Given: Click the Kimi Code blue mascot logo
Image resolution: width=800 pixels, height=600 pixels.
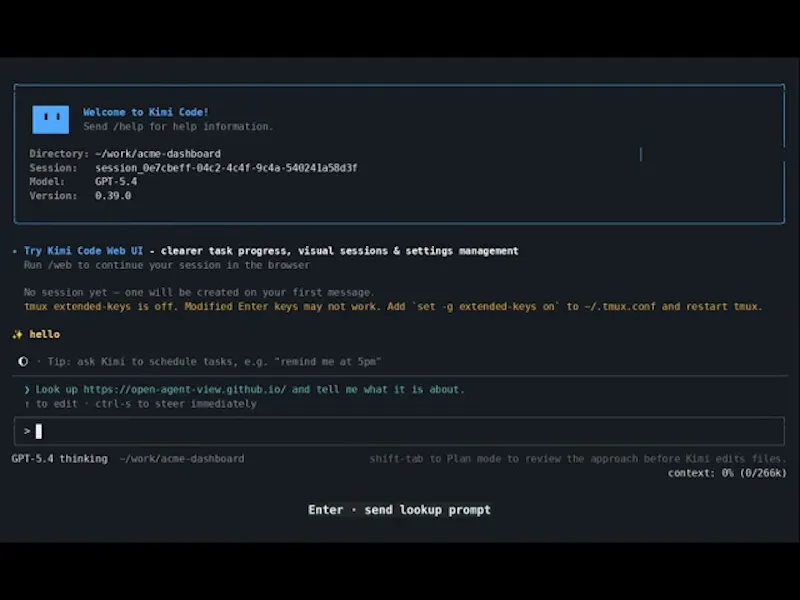Looking at the screenshot, I should 51,119.
